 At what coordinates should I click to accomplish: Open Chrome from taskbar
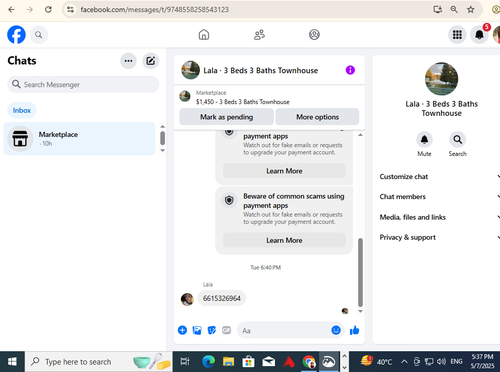[309, 362]
